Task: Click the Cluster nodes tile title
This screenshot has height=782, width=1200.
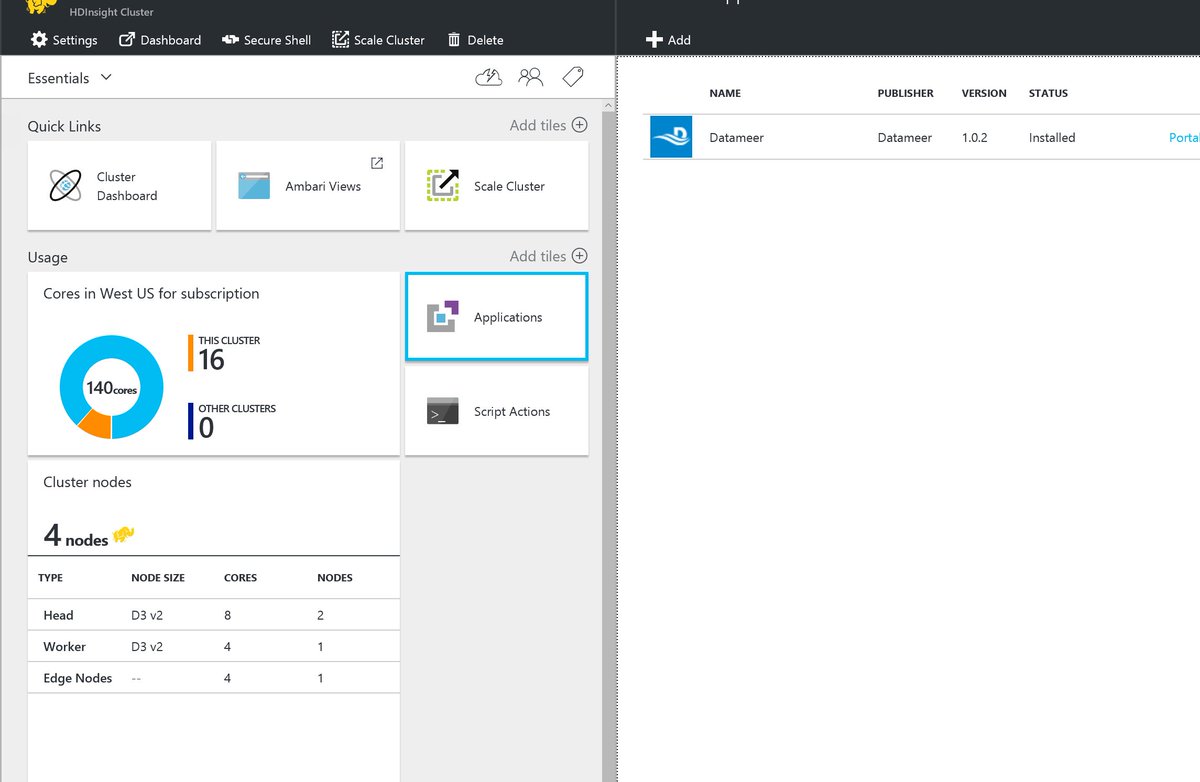Action: point(87,482)
